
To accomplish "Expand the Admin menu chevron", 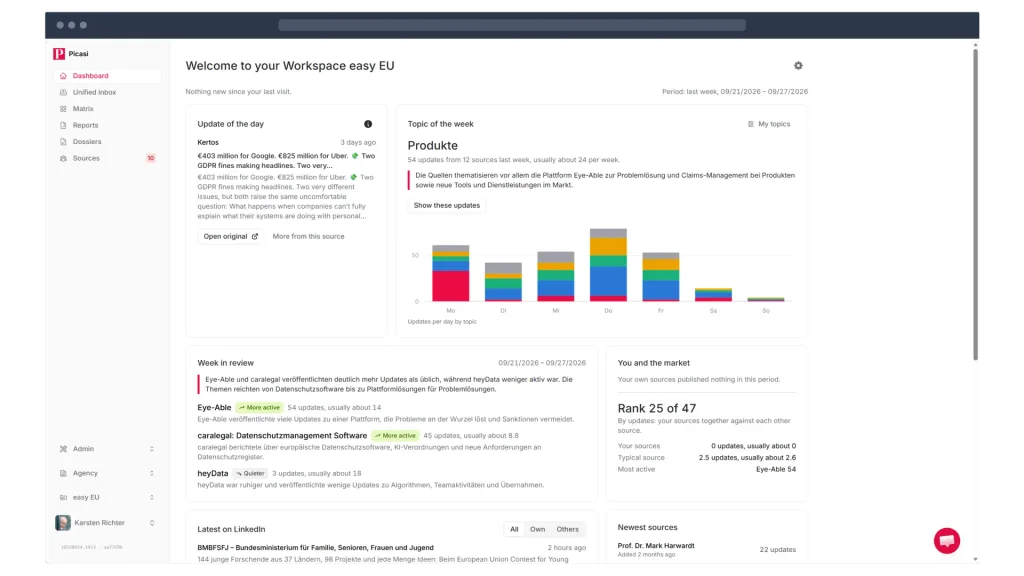I will (152, 449).
